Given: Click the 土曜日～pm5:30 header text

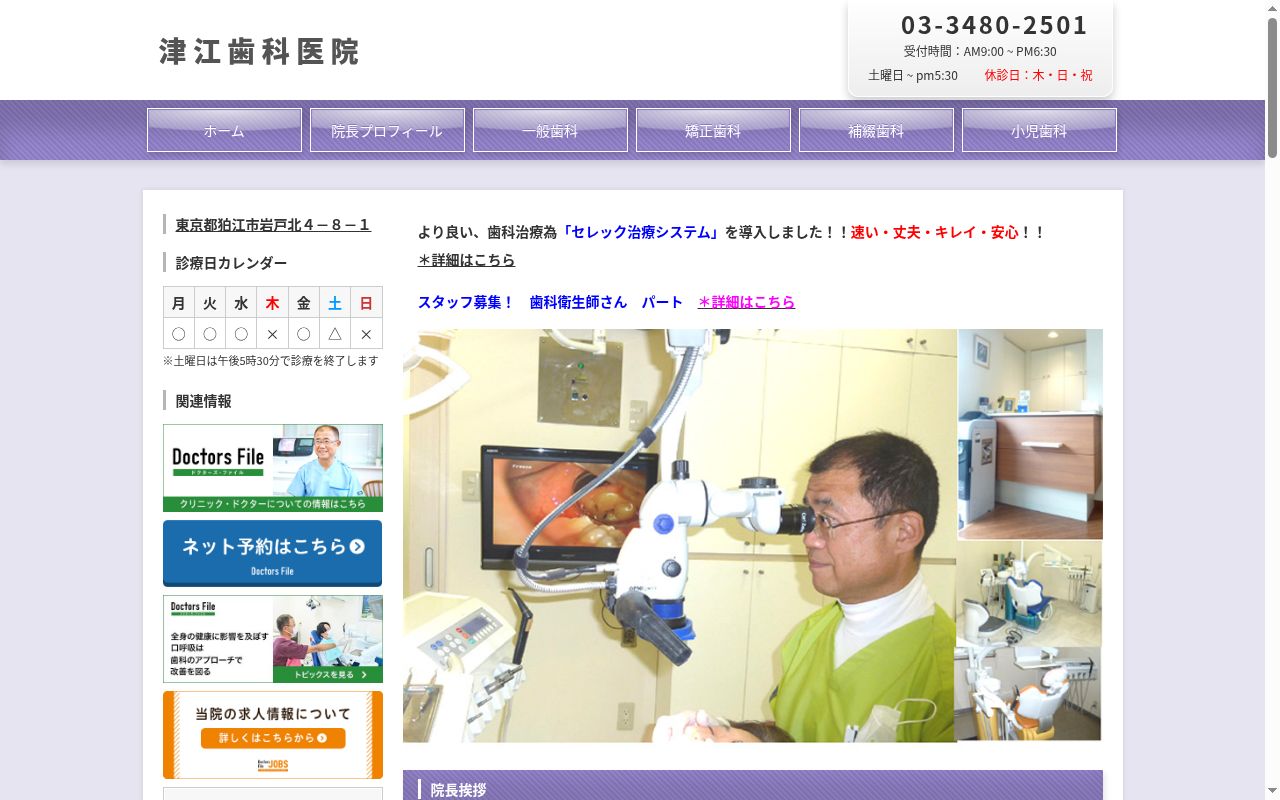Looking at the screenshot, I should (x=913, y=75).
